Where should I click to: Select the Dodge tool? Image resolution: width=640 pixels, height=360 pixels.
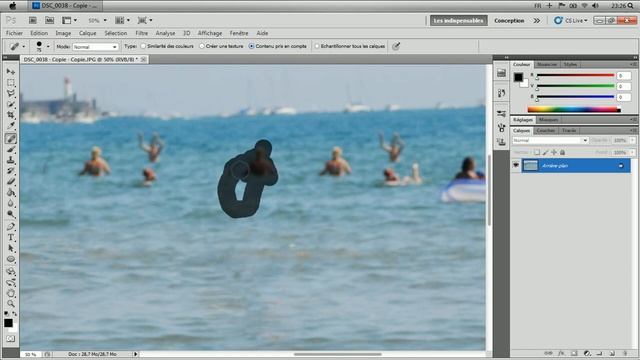tap(11, 215)
